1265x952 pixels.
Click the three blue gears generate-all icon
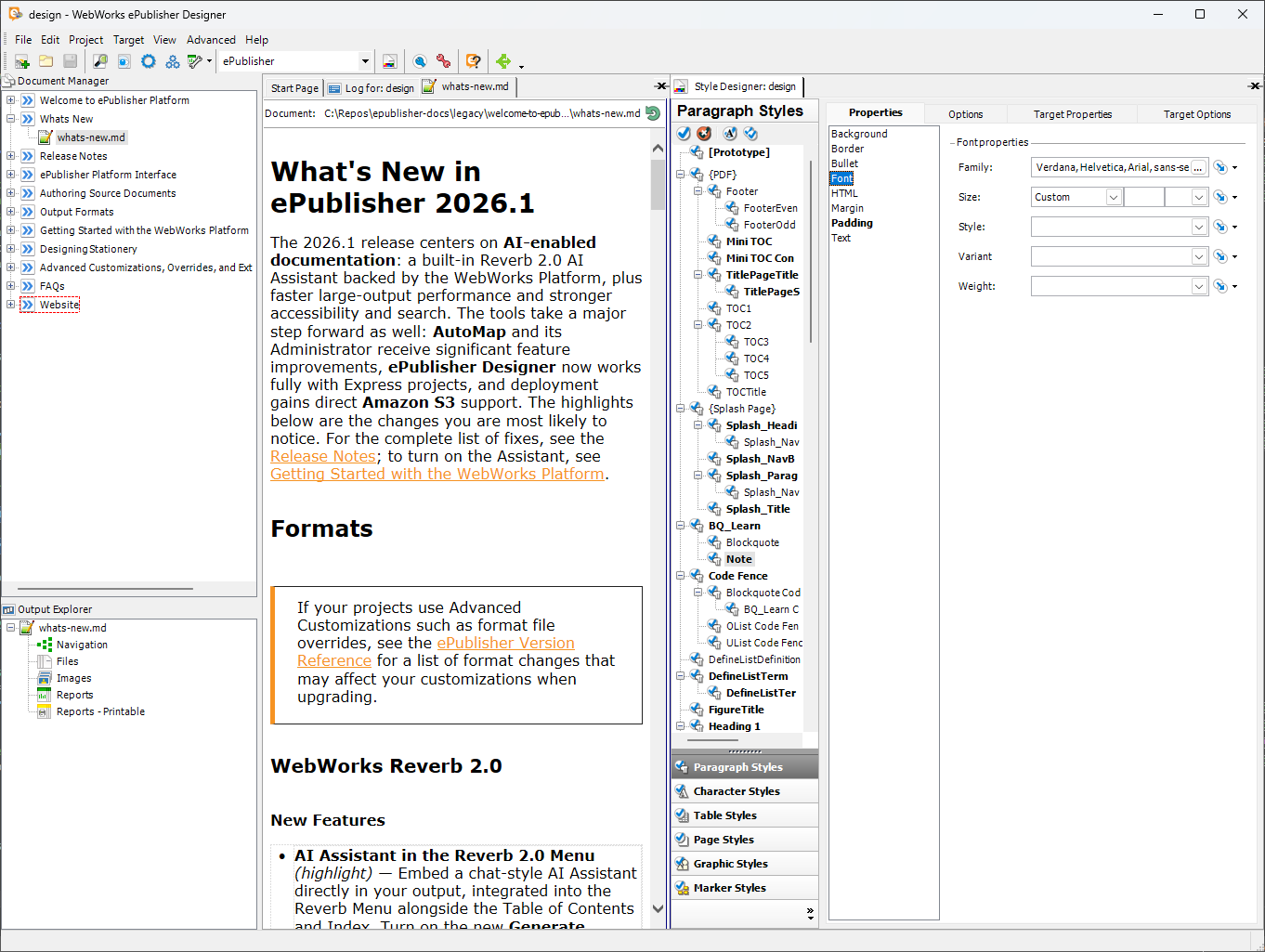173,61
